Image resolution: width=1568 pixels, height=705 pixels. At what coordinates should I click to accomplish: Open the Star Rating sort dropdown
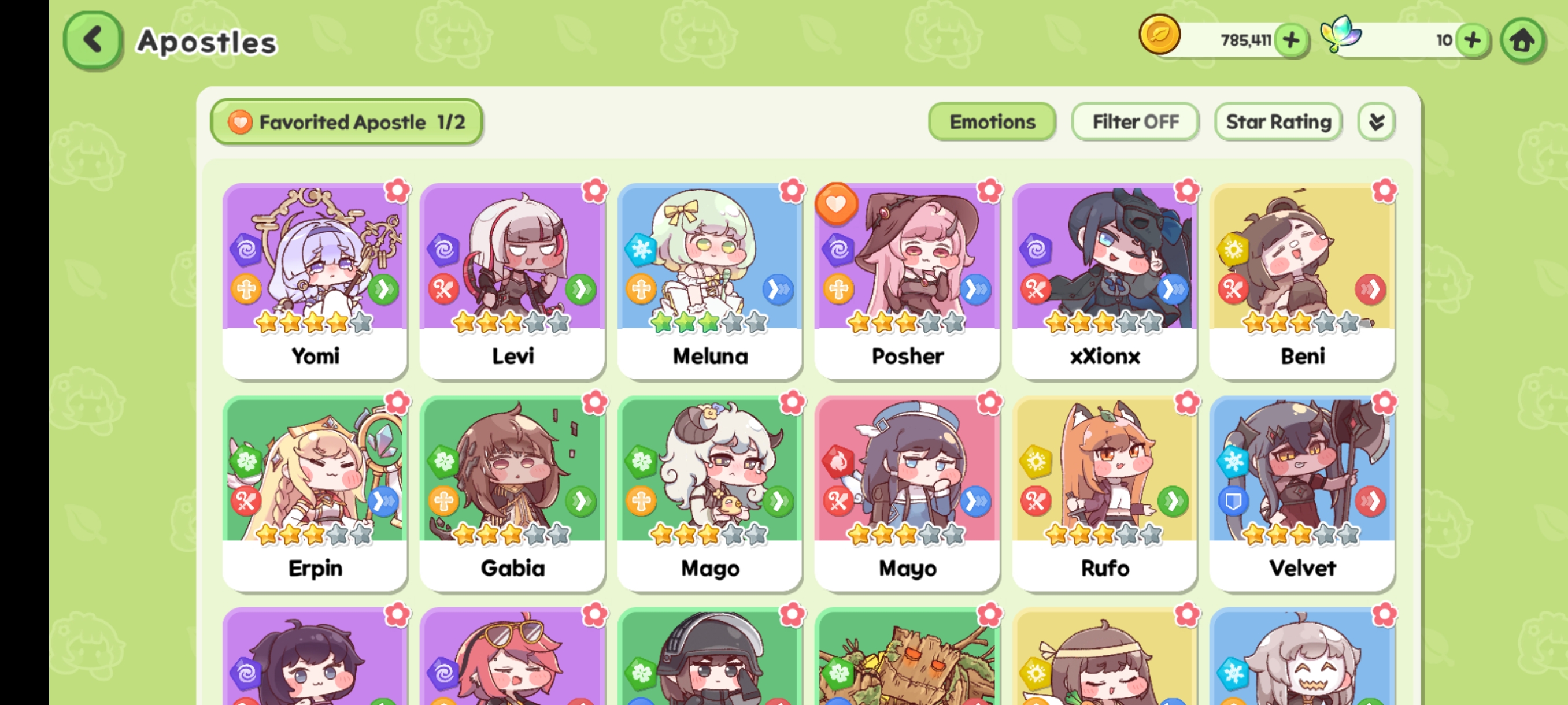pyautogui.click(x=1278, y=122)
